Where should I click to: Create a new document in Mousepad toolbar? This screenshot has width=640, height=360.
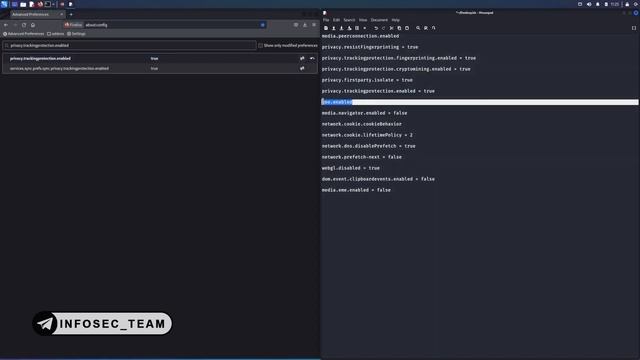pos(326,28)
